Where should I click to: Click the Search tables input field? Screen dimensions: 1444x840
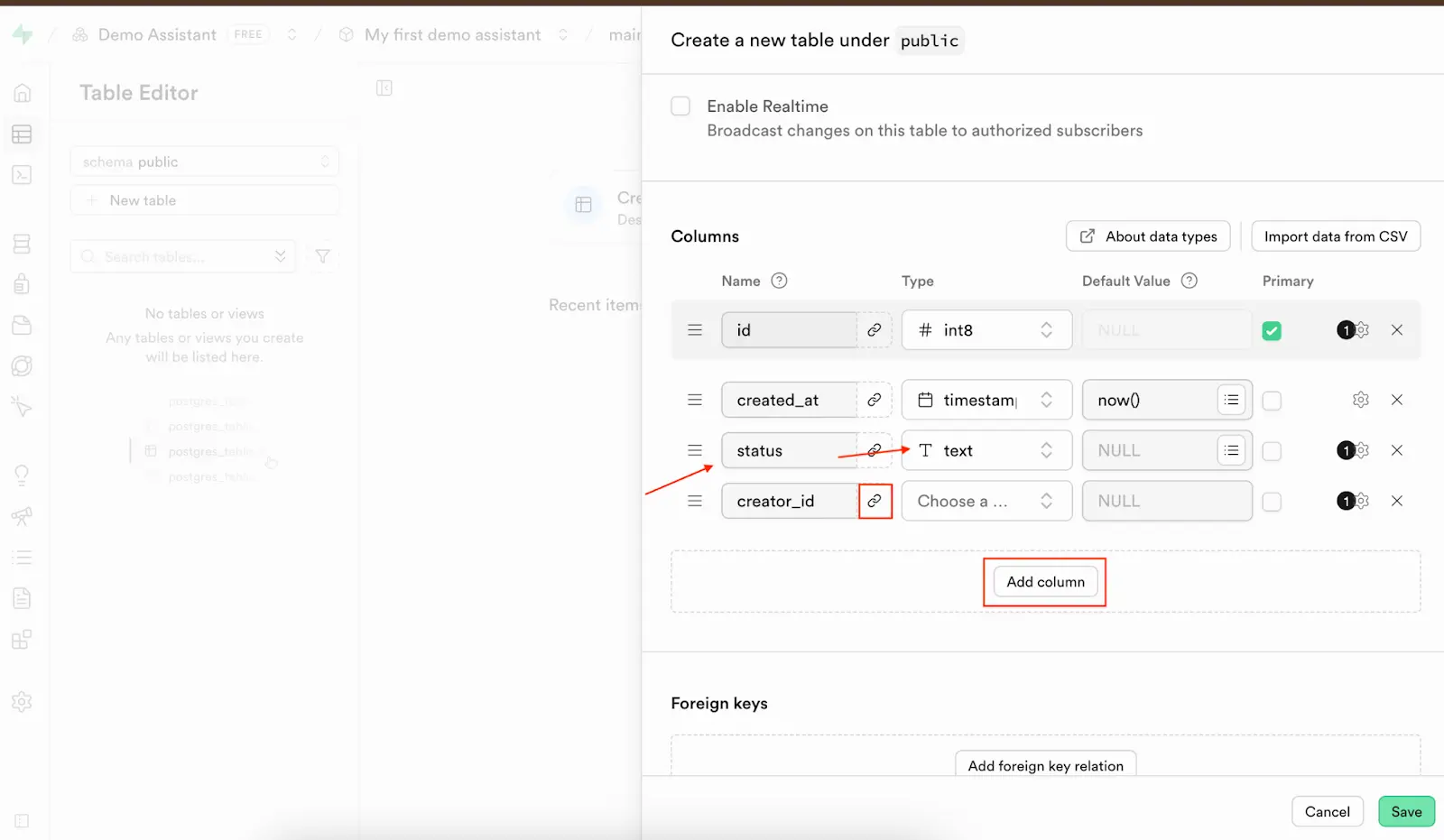pos(180,256)
